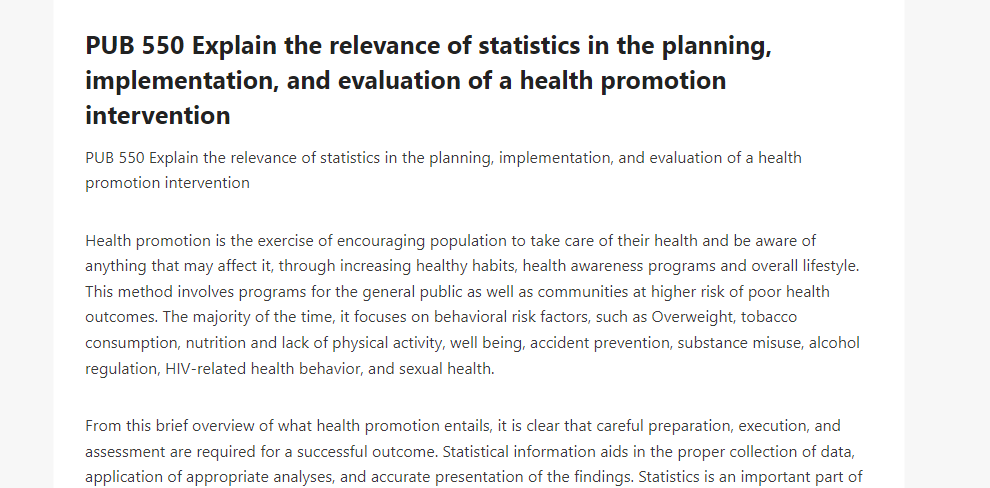This screenshot has height=488, width=990.
Task: Click the words "promotion intervention" in the subtitle
Action: point(167,183)
